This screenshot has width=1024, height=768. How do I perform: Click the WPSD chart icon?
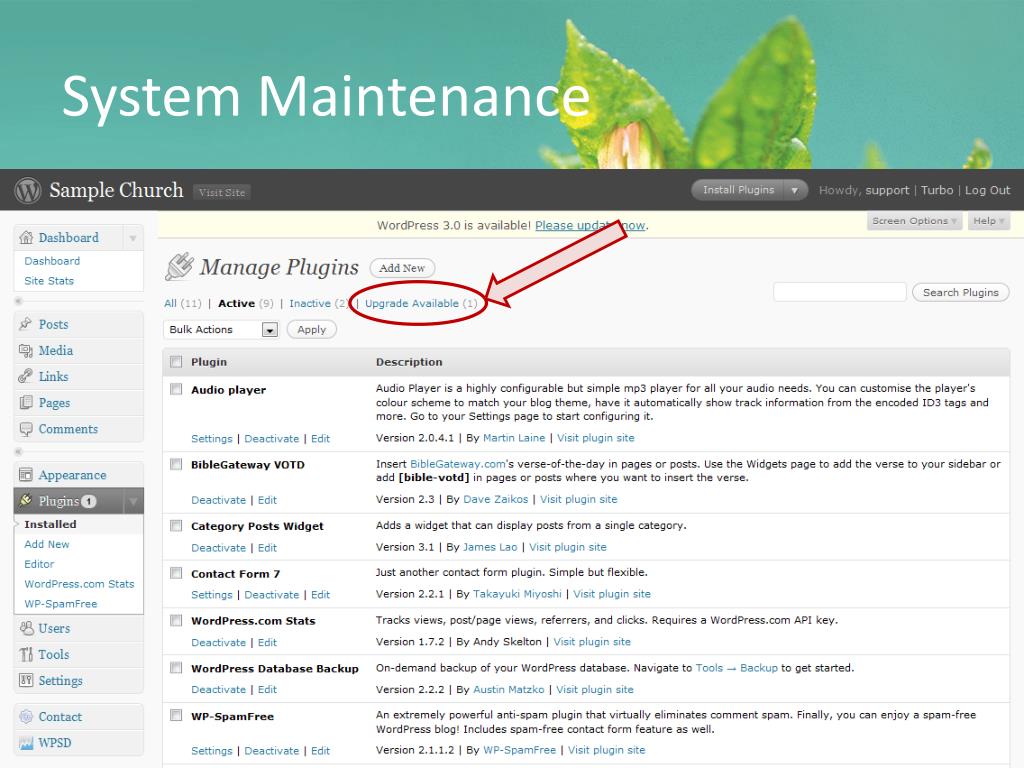(x=26, y=743)
